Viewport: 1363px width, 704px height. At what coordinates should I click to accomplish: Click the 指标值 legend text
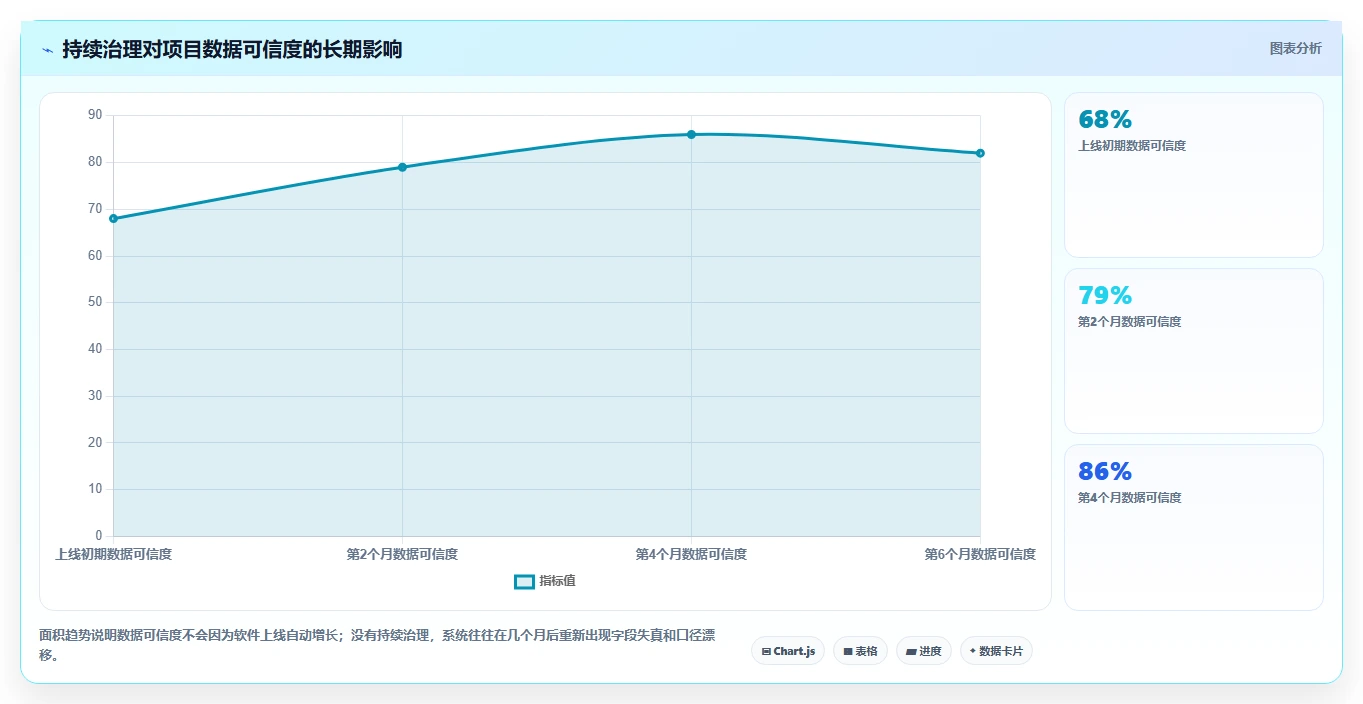click(x=557, y=581)
